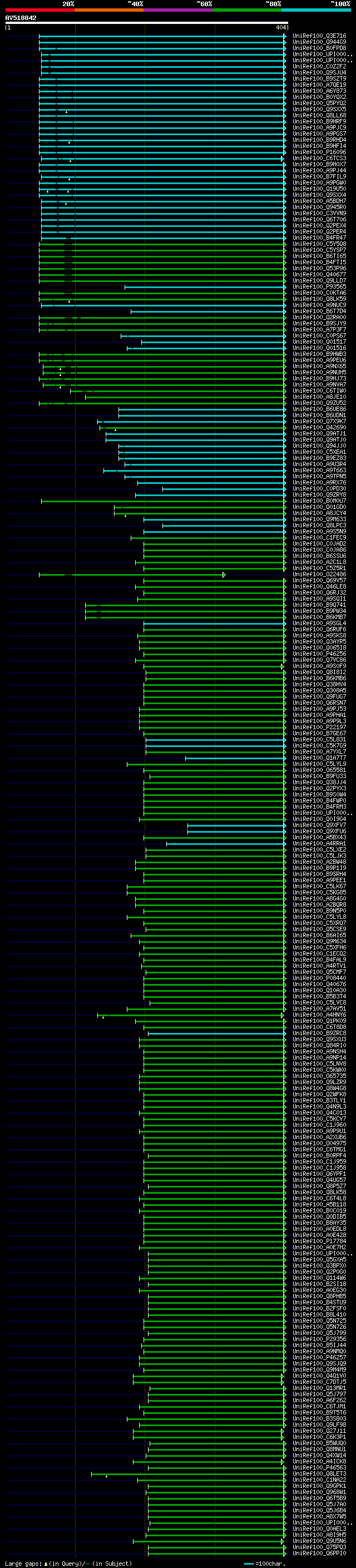Open hit UniRef100_B0FPD8
Screen dimensions: 356x1568
pyautogui.click(x=319, y=48)
